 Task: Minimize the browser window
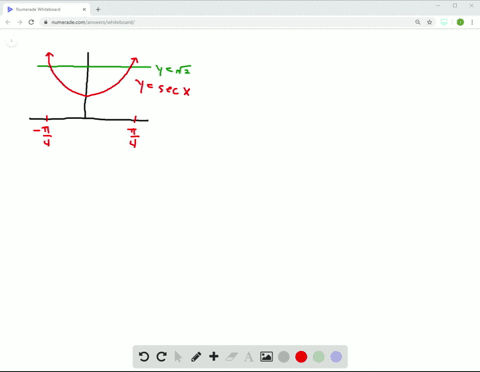(x=438, y=6)
